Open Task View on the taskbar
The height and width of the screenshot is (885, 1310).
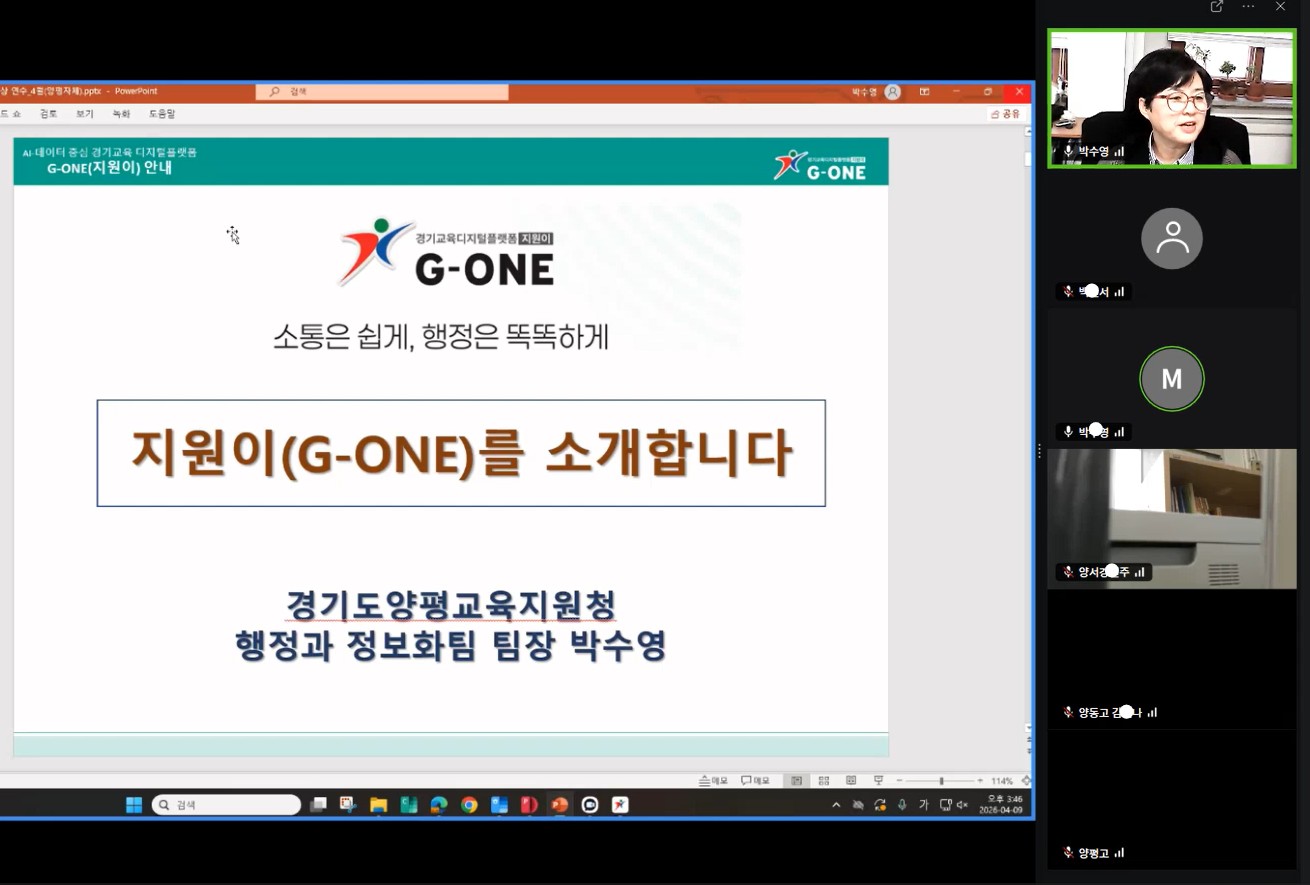(x=319, y=805)
